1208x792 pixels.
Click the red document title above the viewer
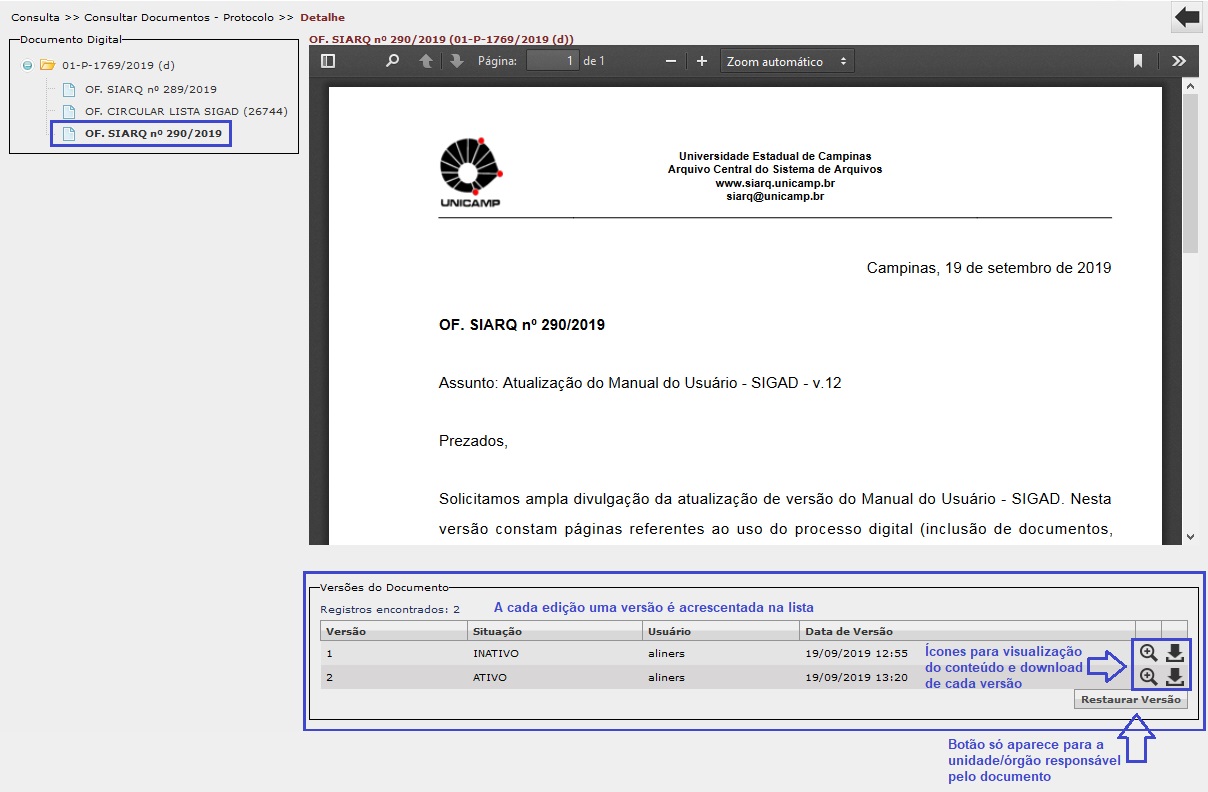pyautogui.click(x=441, y=39)
